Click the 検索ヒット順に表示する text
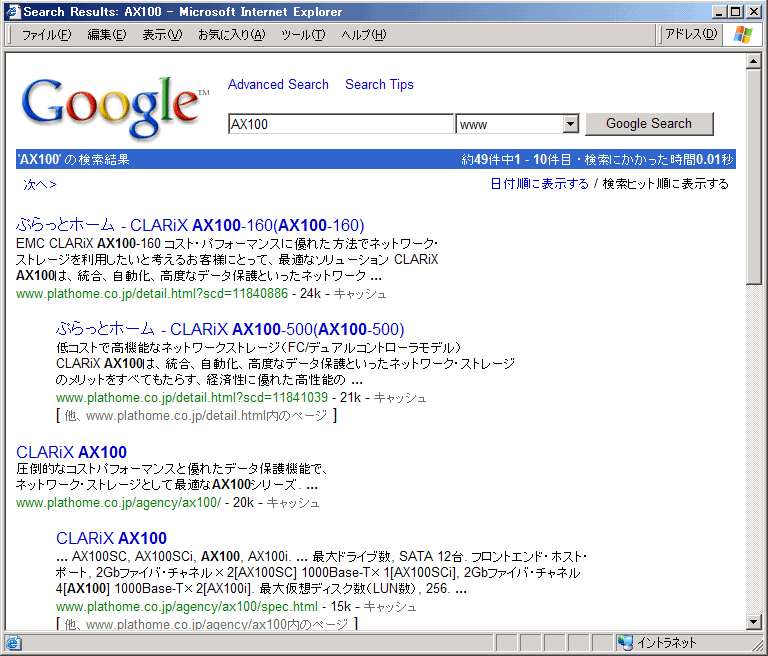Viewport: 768px width, 656px height. tap(665, 184)
